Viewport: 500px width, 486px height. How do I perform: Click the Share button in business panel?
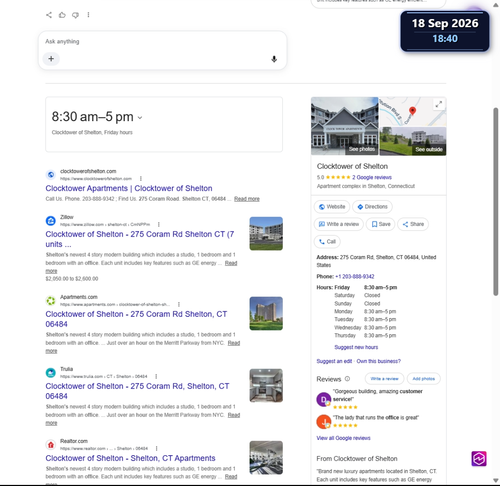coord(413,224)
